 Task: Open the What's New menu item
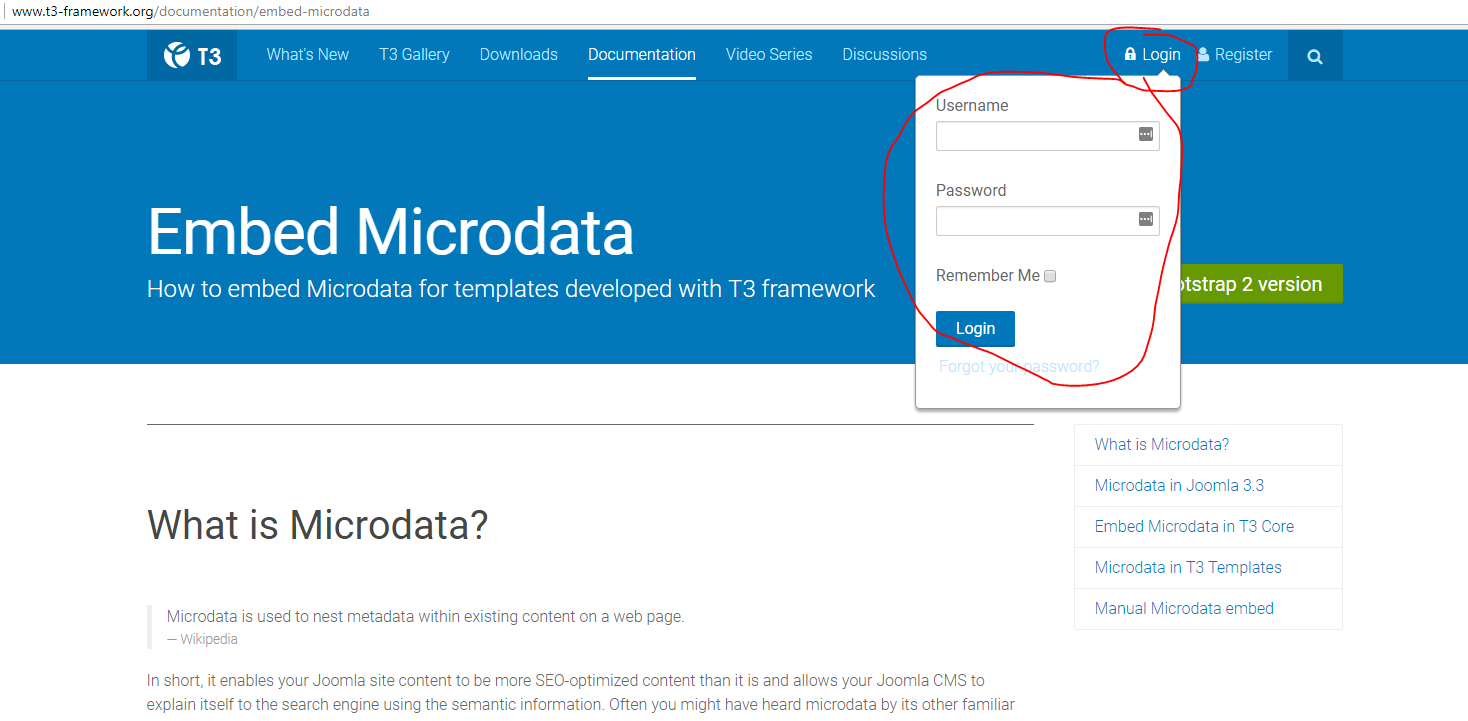tap(307, 55)
